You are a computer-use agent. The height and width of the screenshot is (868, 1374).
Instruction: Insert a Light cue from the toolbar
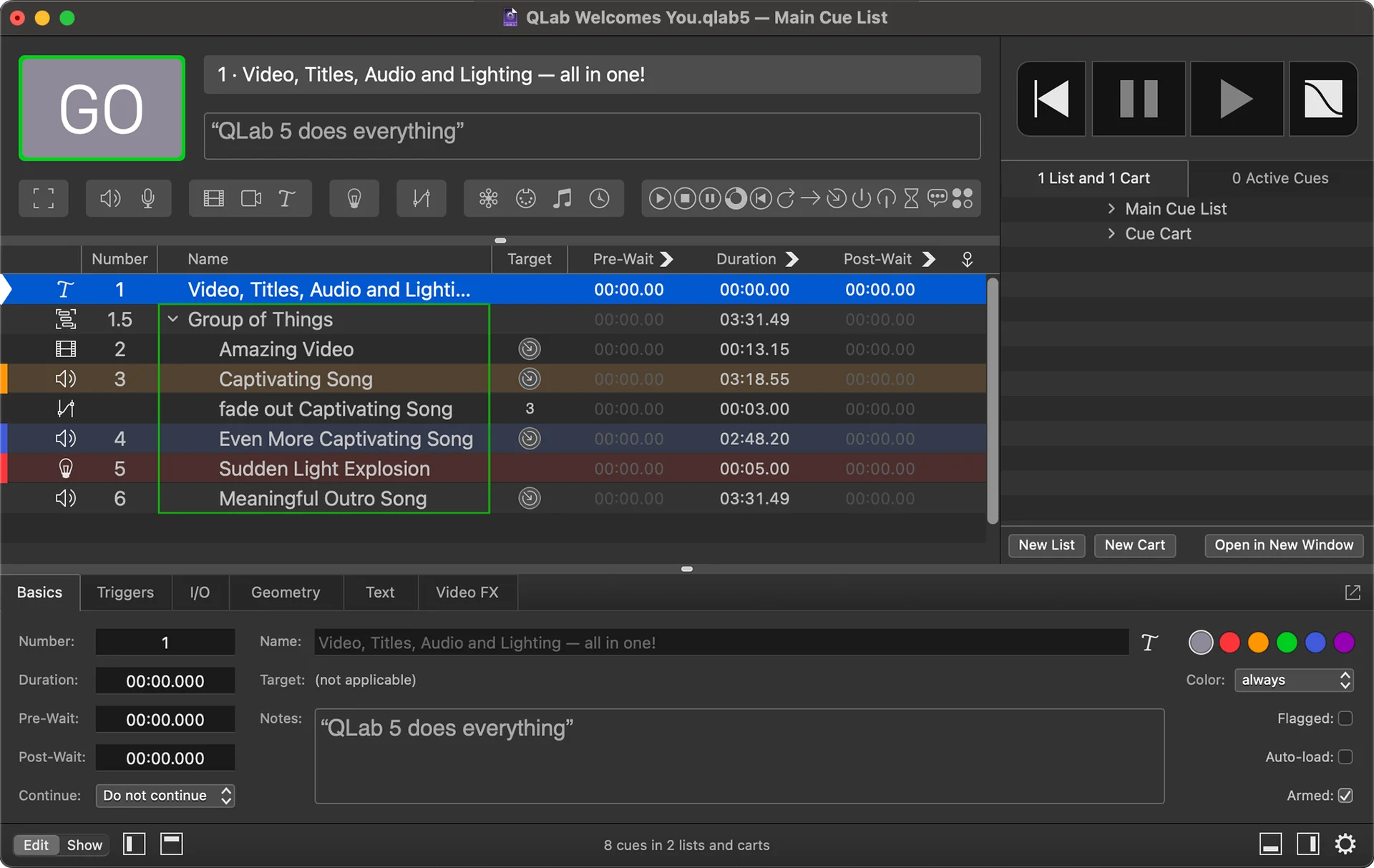click(x=354, y=198)
